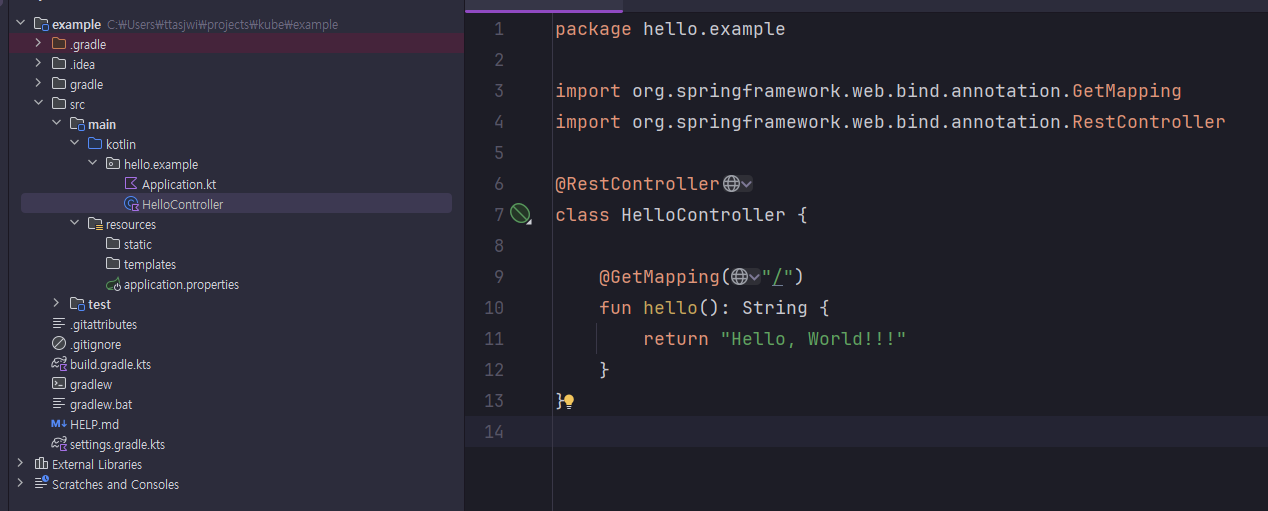Open the dropdown arrow next to @GetMapping globe

755,277
